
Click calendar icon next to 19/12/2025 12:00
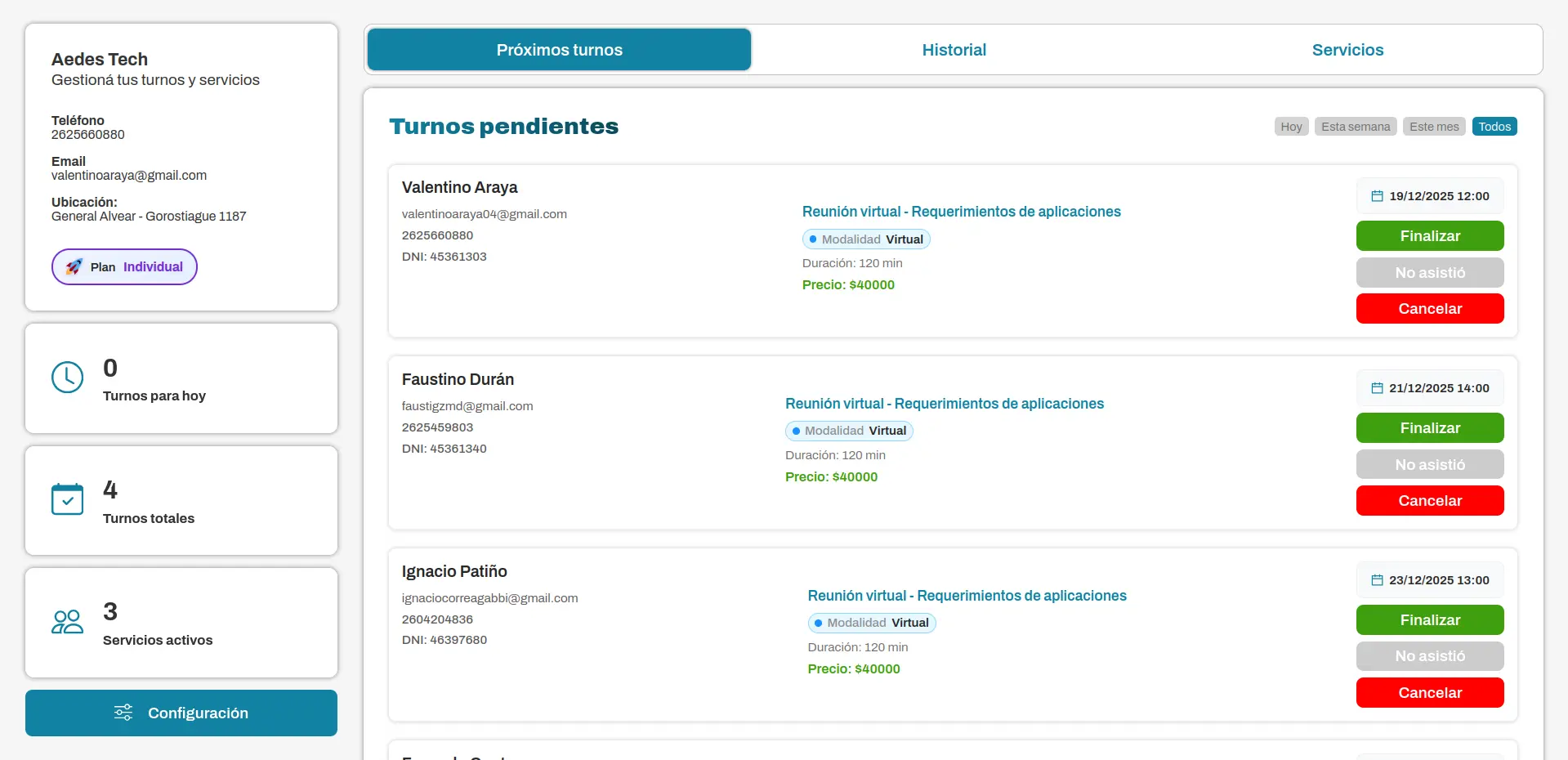1377,196
